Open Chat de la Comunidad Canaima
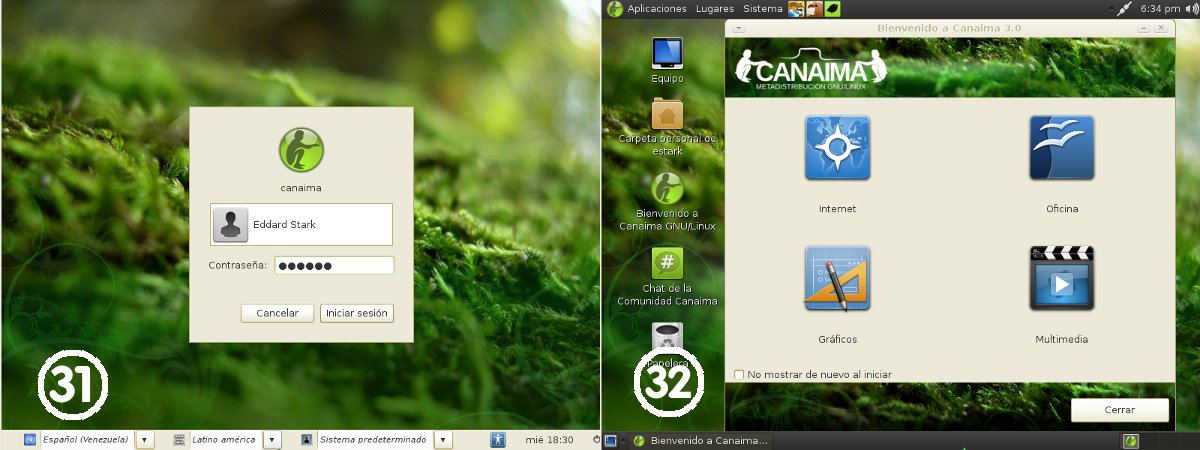The height and width of the screenshot is (450, 1200). click(x=667, y=263)
